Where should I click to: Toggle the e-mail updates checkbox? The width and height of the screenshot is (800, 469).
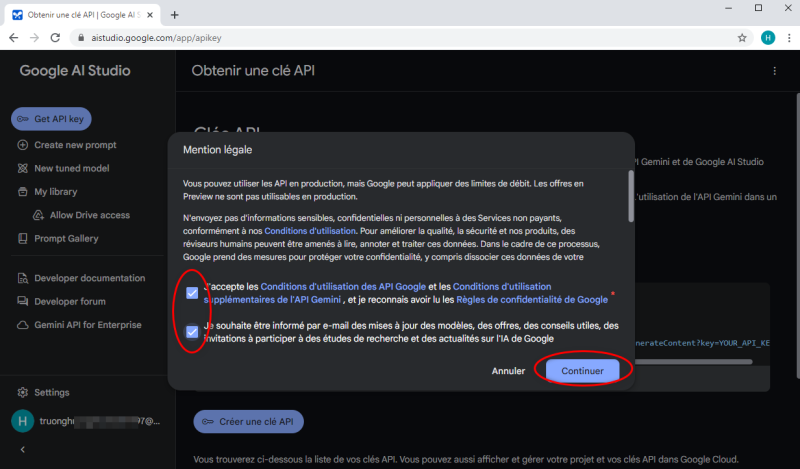(x=192, y=332)
